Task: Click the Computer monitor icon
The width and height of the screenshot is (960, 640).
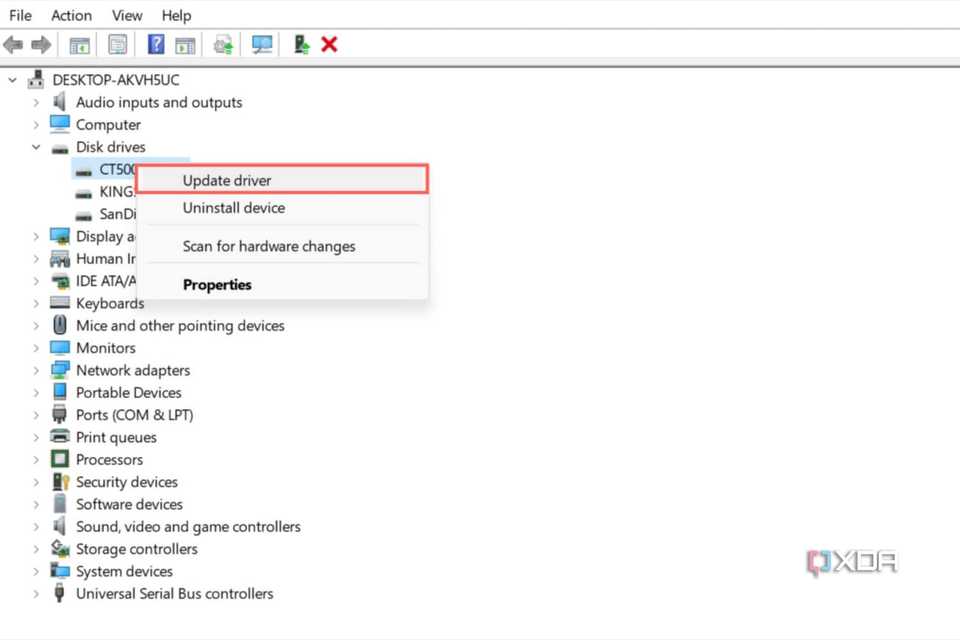Action: [x=60, y=124]
